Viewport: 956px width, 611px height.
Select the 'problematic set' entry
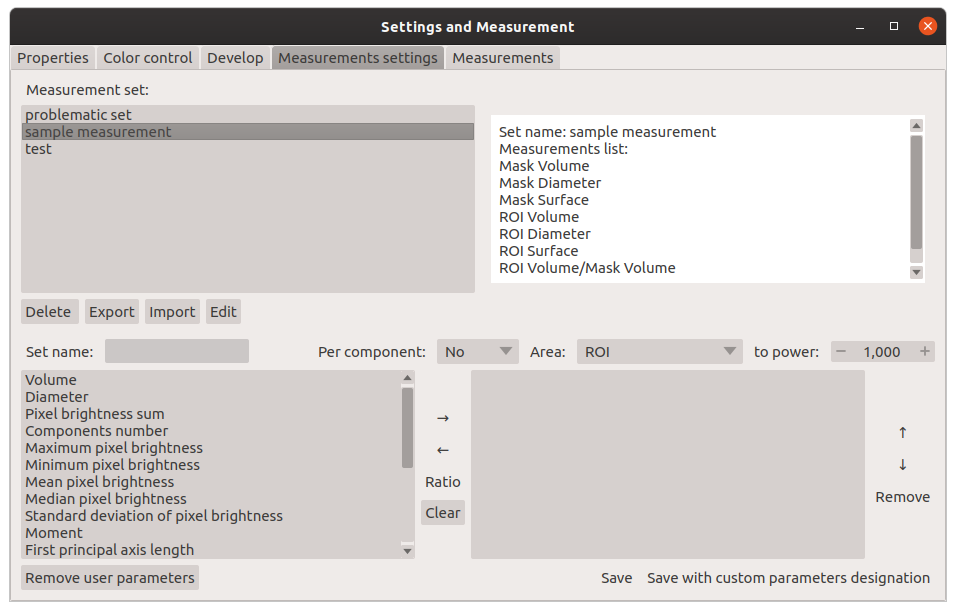click(x=248, y=115)
